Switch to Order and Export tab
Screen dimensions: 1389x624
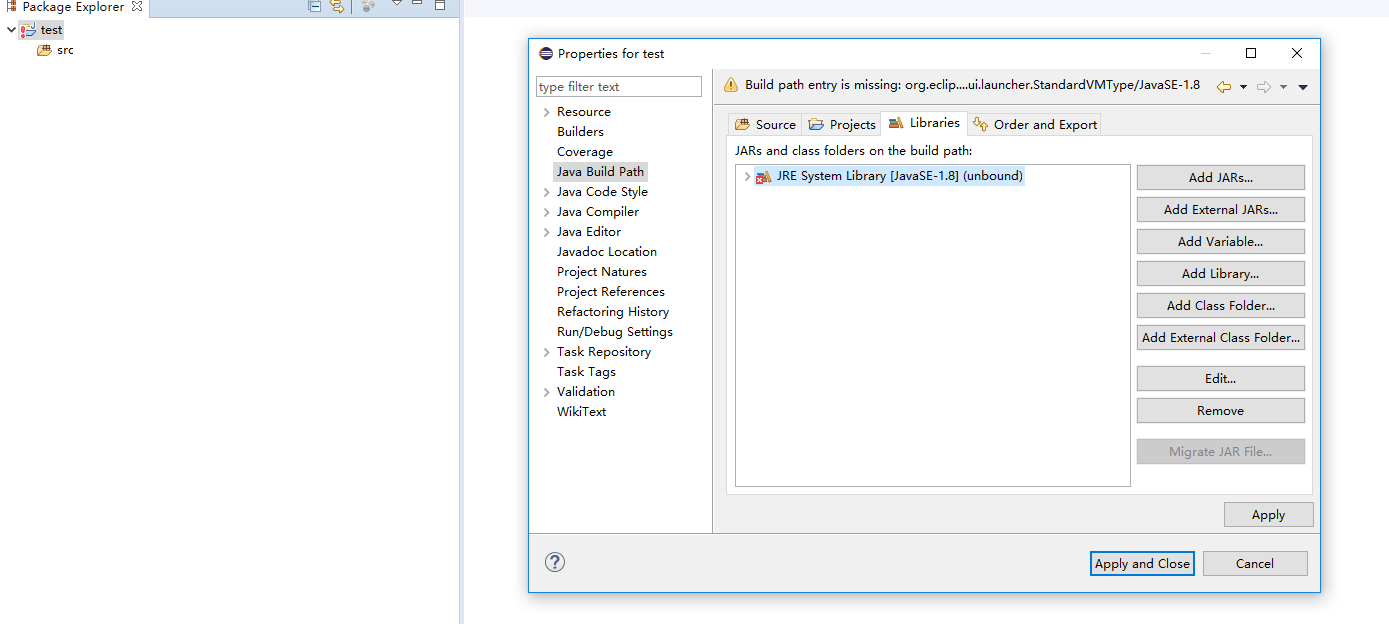click(x=1035, y=124)
